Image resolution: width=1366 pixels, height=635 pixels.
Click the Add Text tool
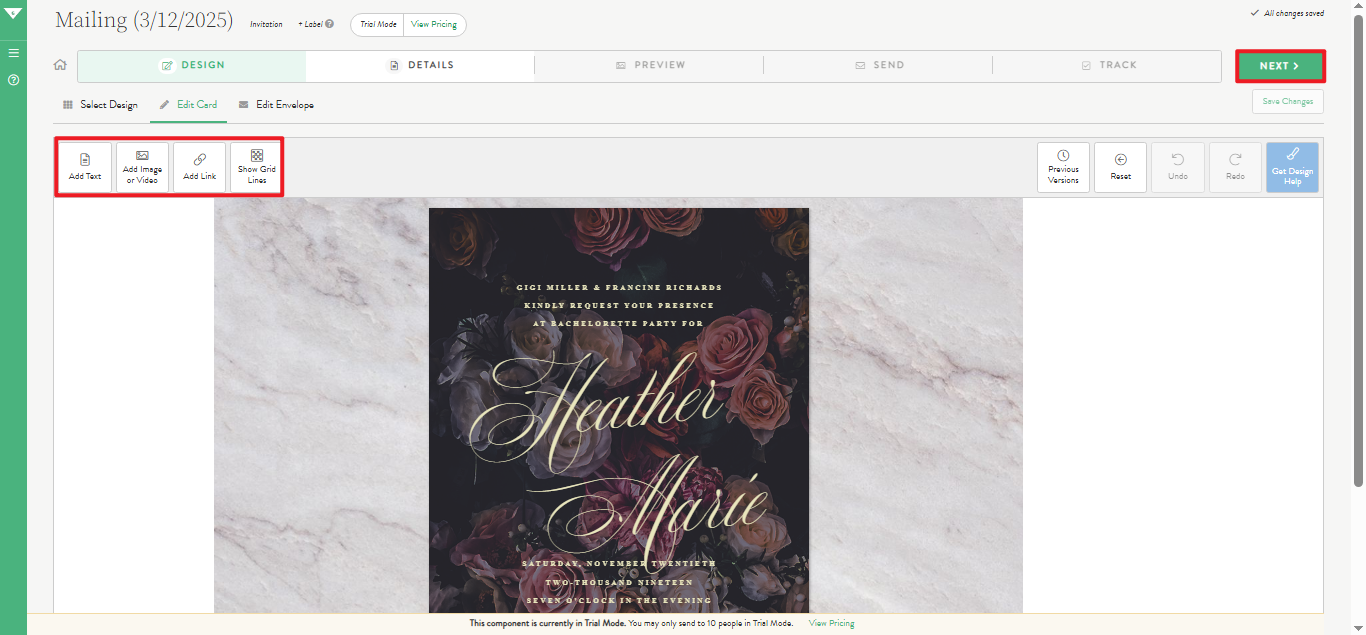coord(85,167)
